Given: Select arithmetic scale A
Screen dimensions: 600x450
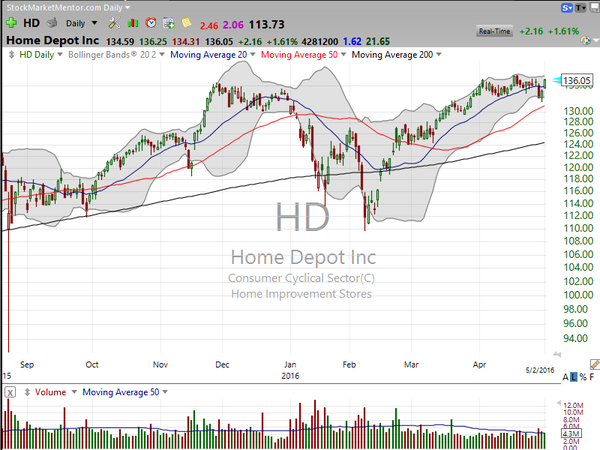Looking at the screenshot, I should click(565, 377).
